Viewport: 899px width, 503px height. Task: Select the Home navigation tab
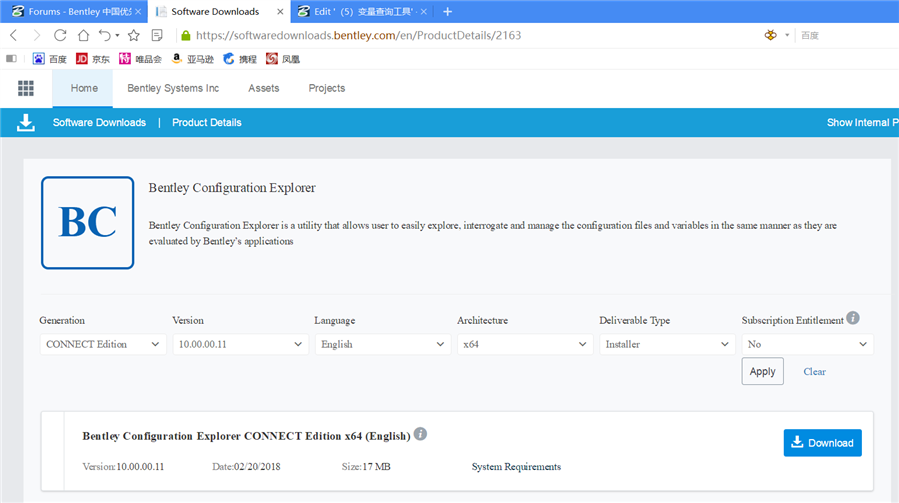84,88
